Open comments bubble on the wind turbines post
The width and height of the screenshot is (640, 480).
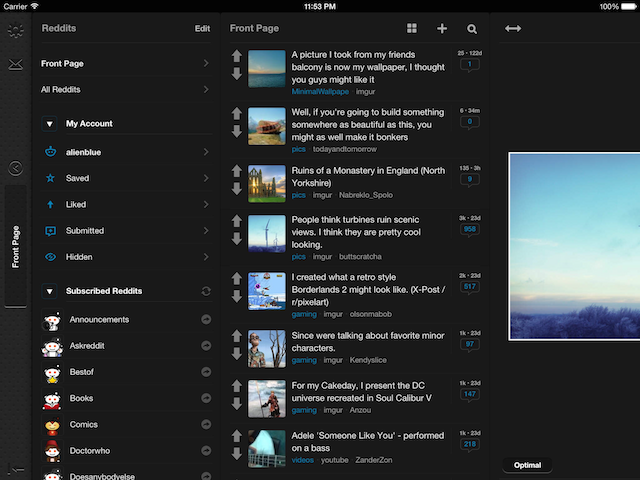coord(468,230)
